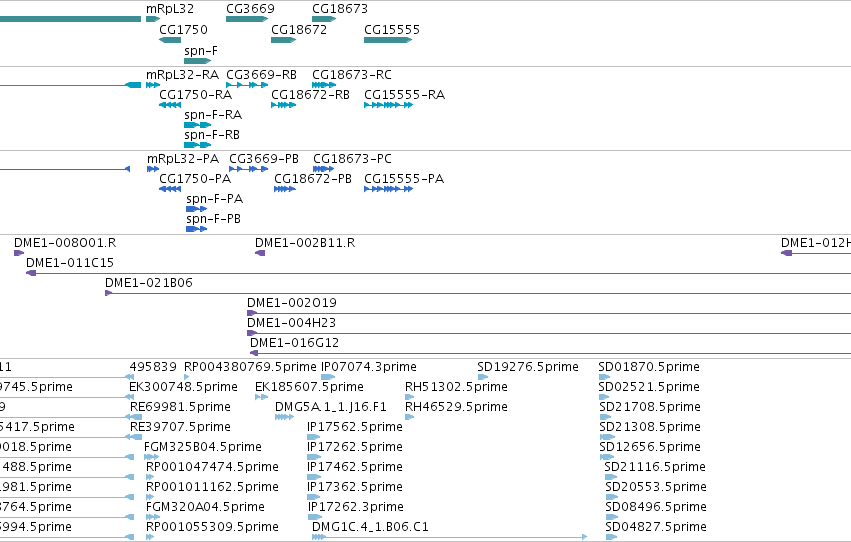
Task: Select the RH51302.5prime EST
Action: pyautogui.click(x=410, y=397)
